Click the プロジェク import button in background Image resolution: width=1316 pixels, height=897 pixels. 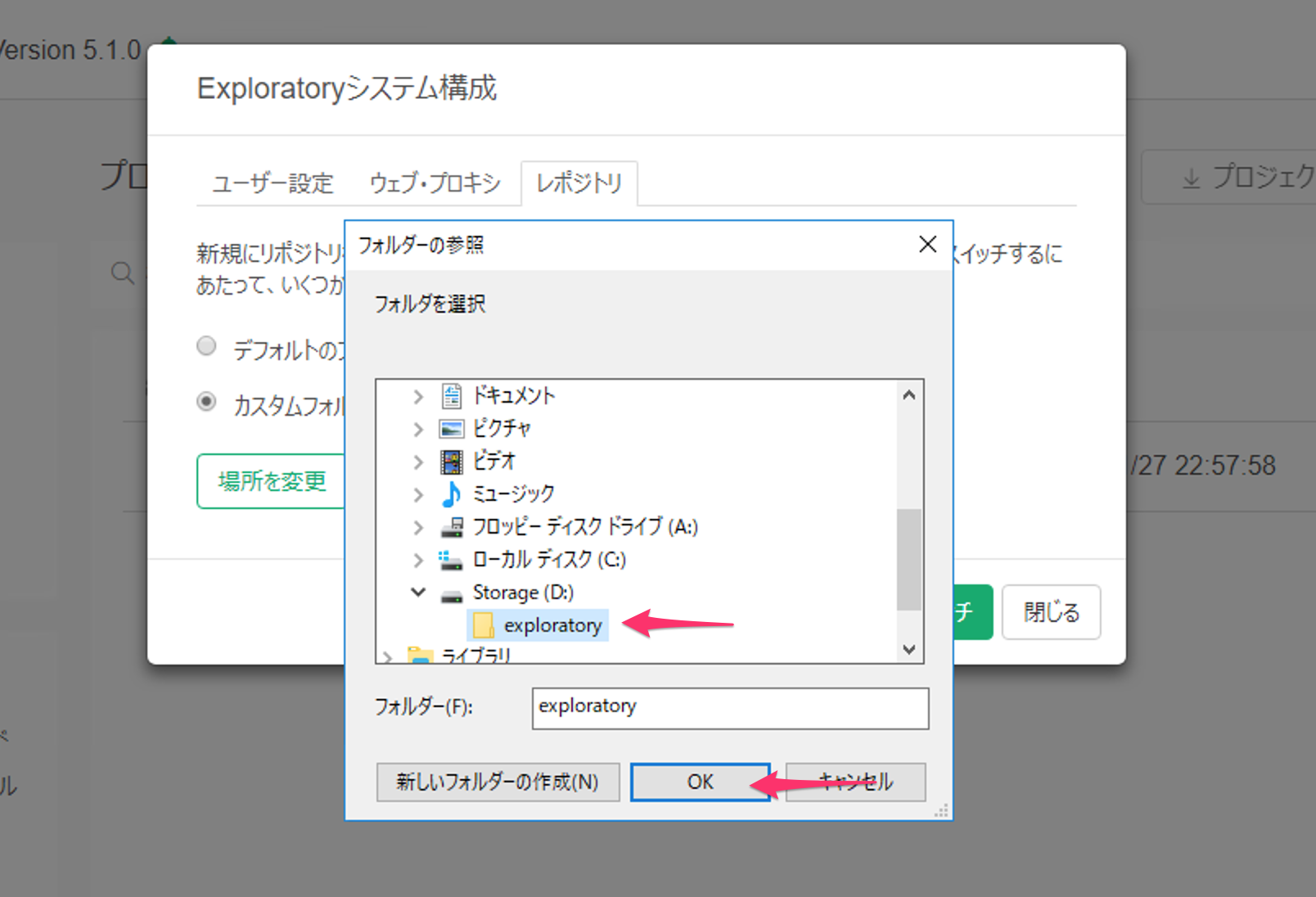1229,177
